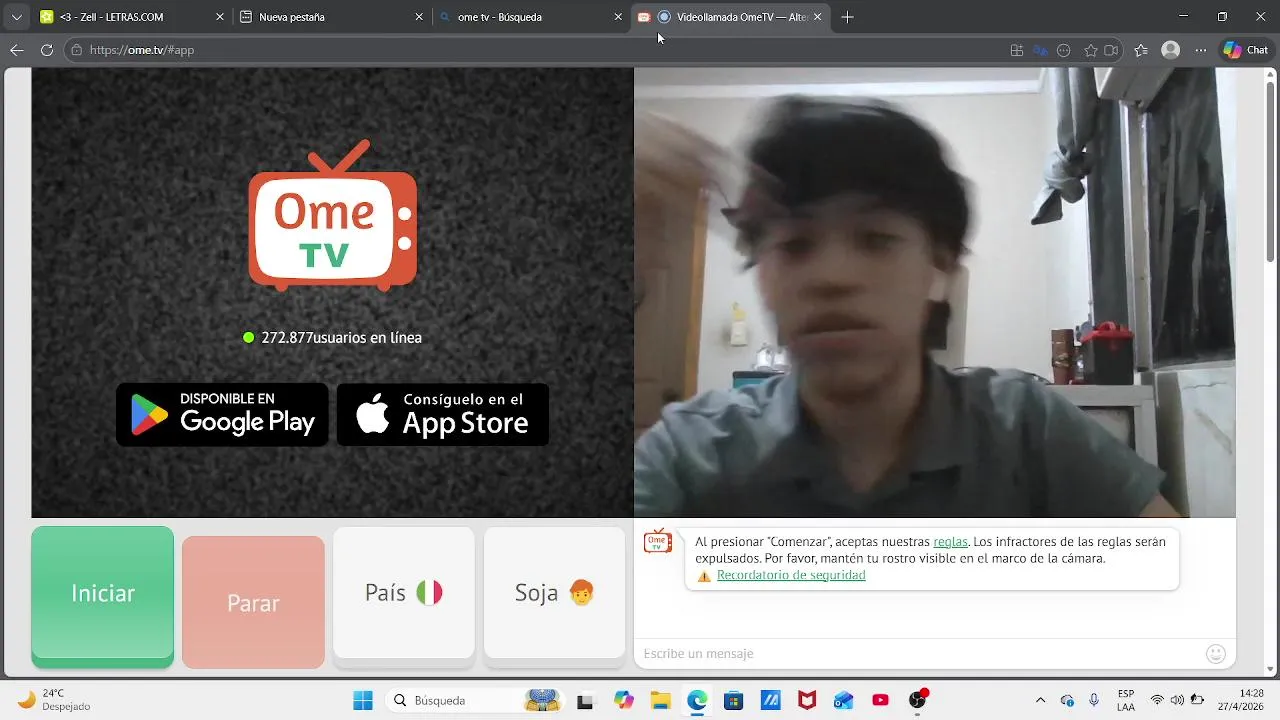Viewport: 1280px width, 720px height.
Task: Click the site info icon in address bar
Action: coord(77,50)
